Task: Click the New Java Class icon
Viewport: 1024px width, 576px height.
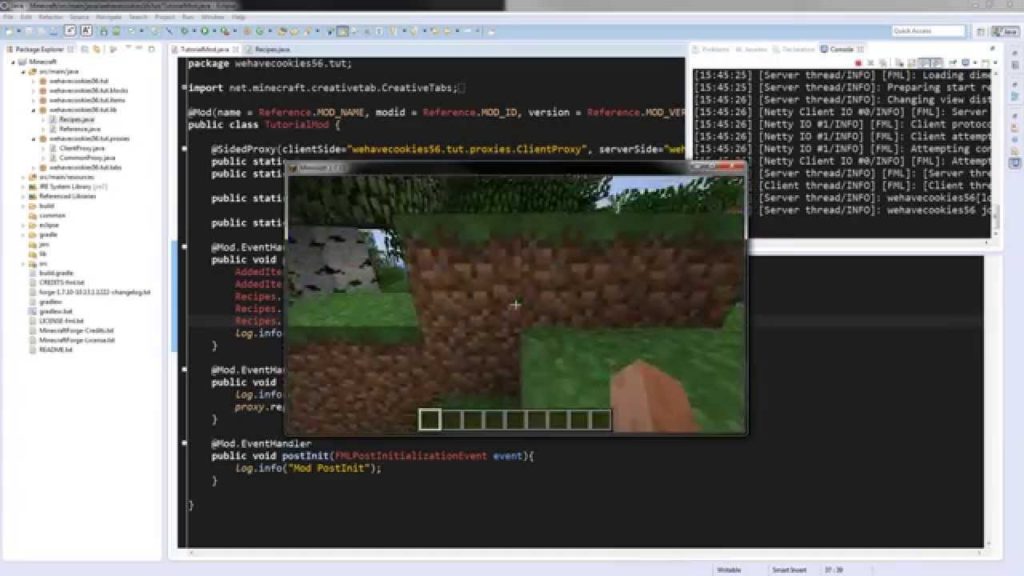Action: [259, 31]
